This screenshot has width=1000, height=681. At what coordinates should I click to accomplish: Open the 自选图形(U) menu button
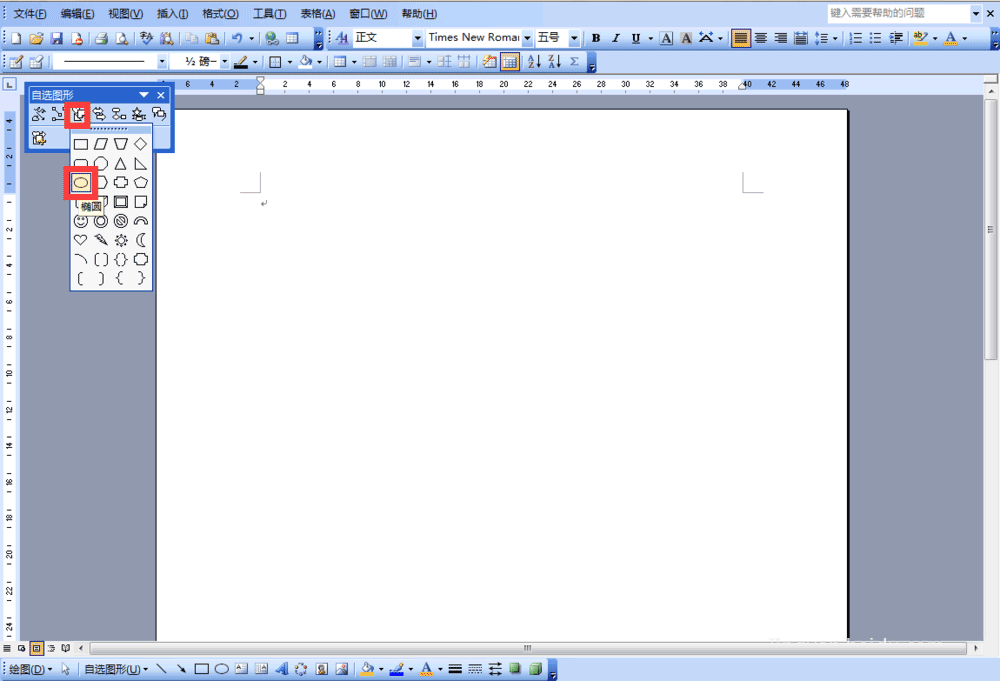click(116, 669)
